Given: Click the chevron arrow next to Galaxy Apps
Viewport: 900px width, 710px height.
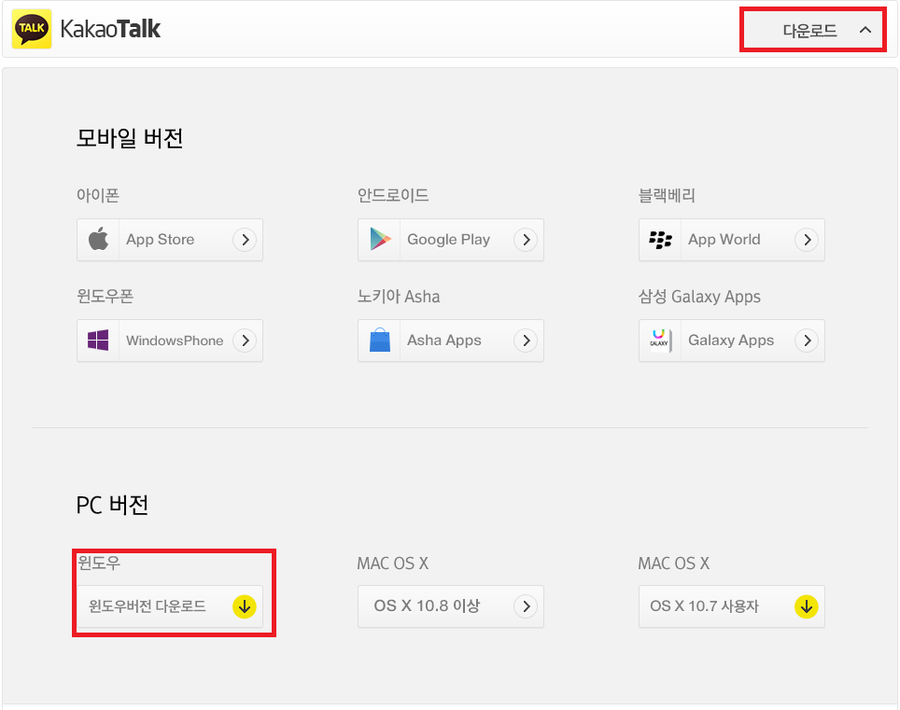Looking at the screenshot, I should pyautogui.click(x=806, y=341).
